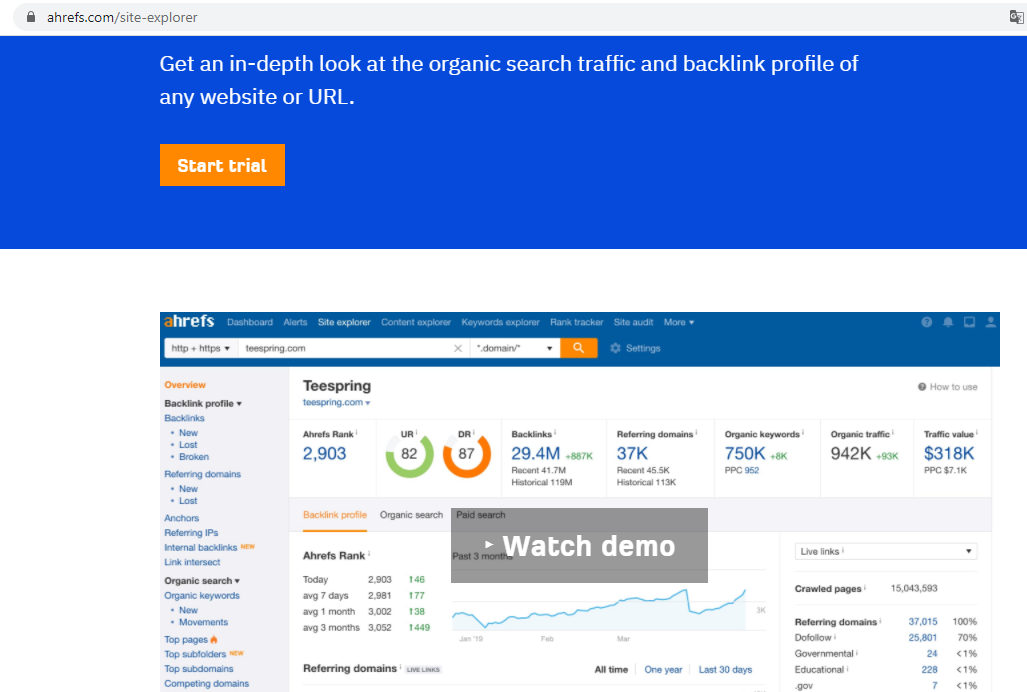Select Site explorer in top menu

click(344, 322)
